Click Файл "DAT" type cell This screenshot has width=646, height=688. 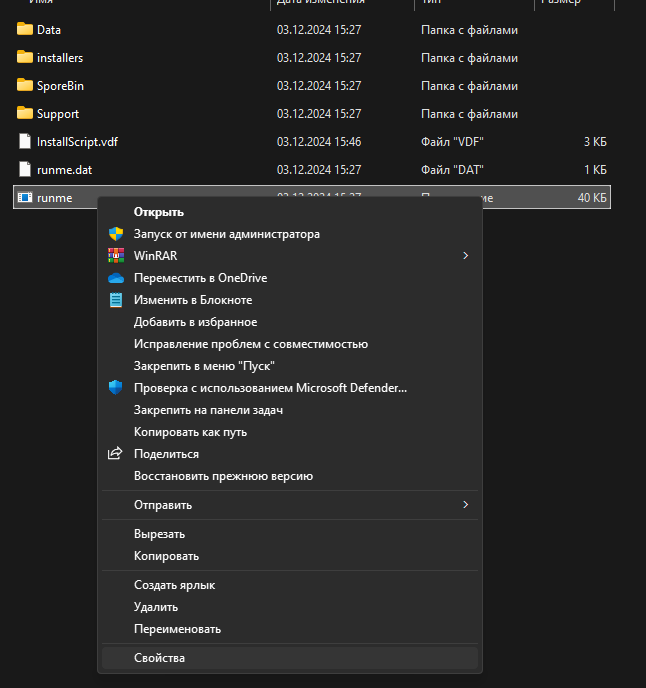tap(452, 170)
